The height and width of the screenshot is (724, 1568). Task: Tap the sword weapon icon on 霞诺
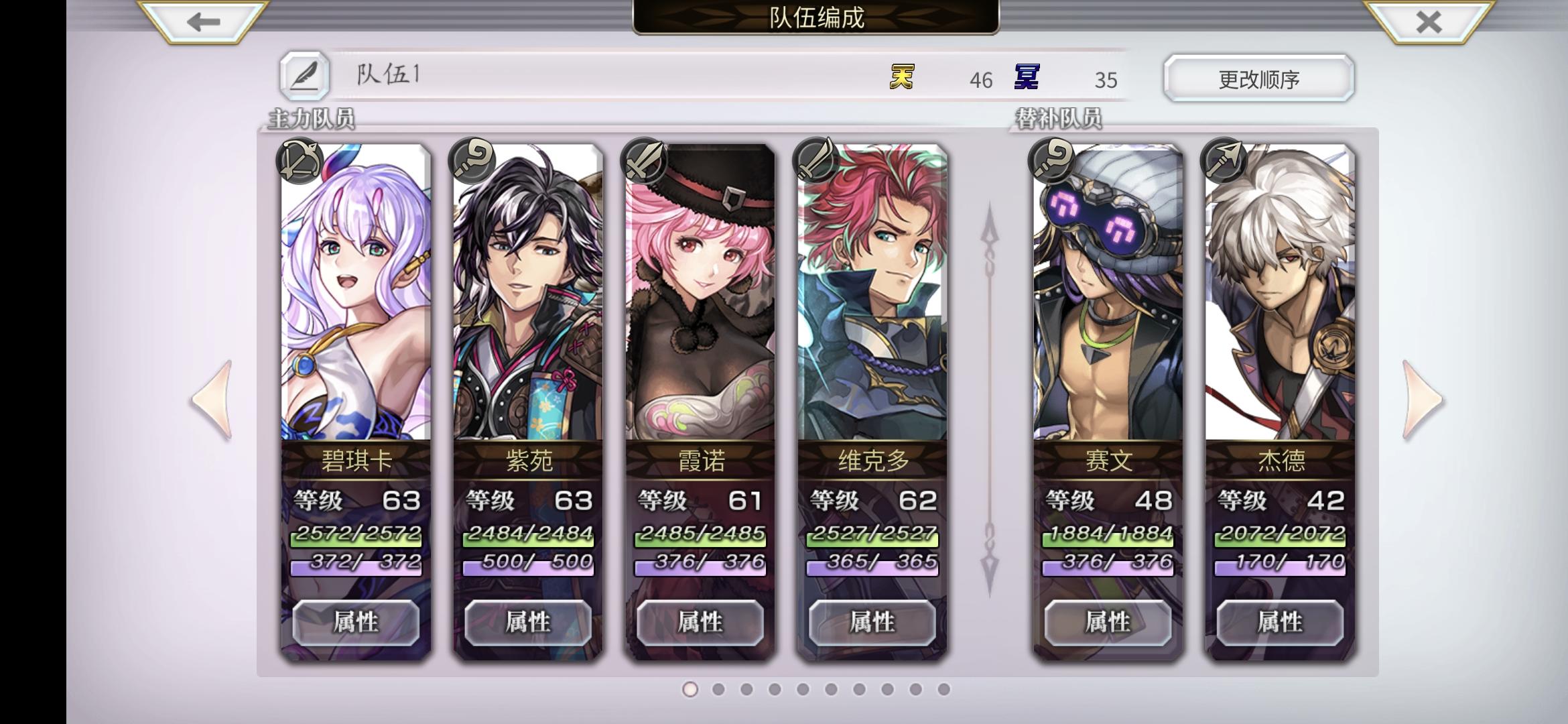click(644, 161)
